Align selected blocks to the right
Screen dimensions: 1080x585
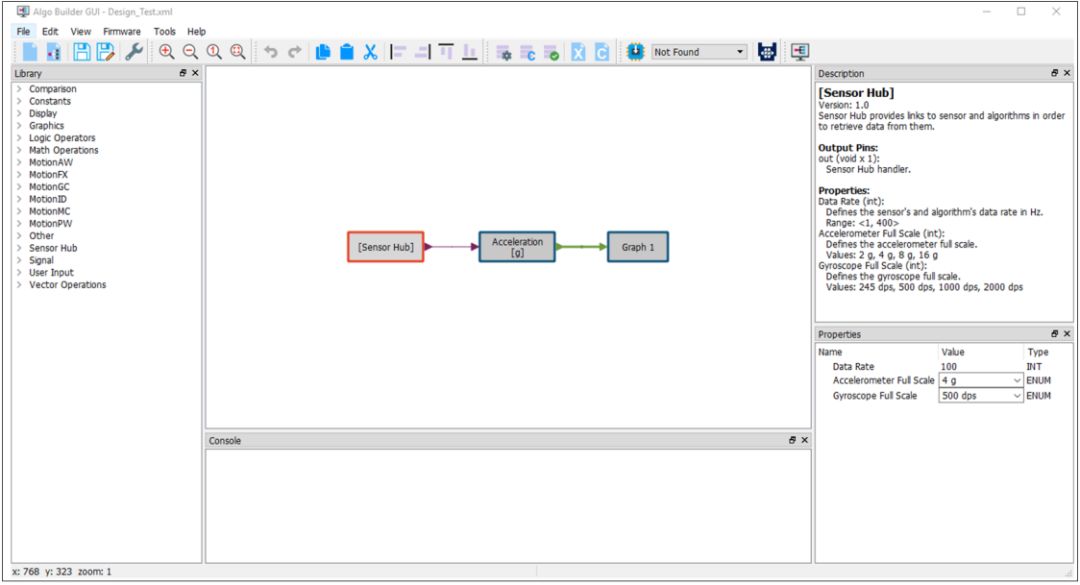point(422,52)
